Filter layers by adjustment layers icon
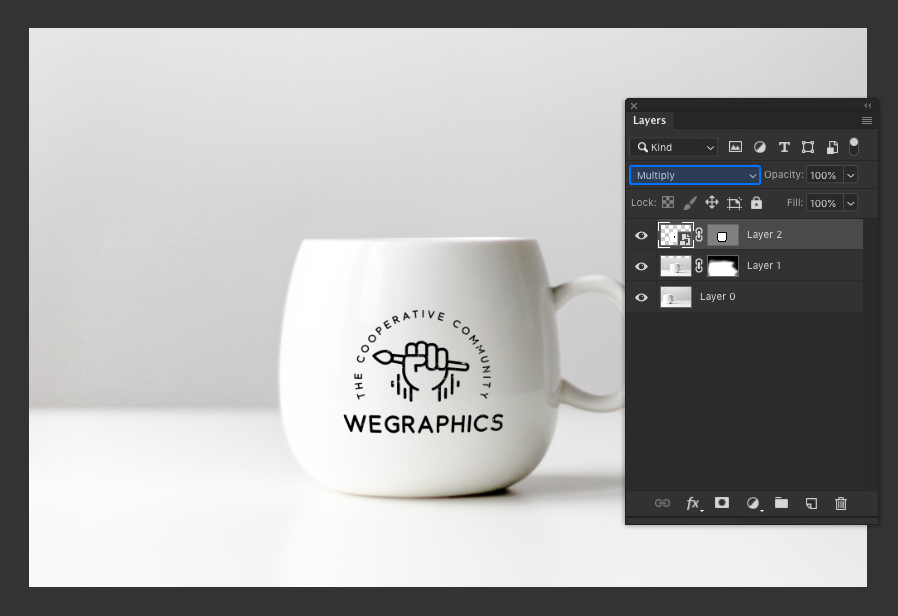The image size is (898, 616). tap(759, 147)
